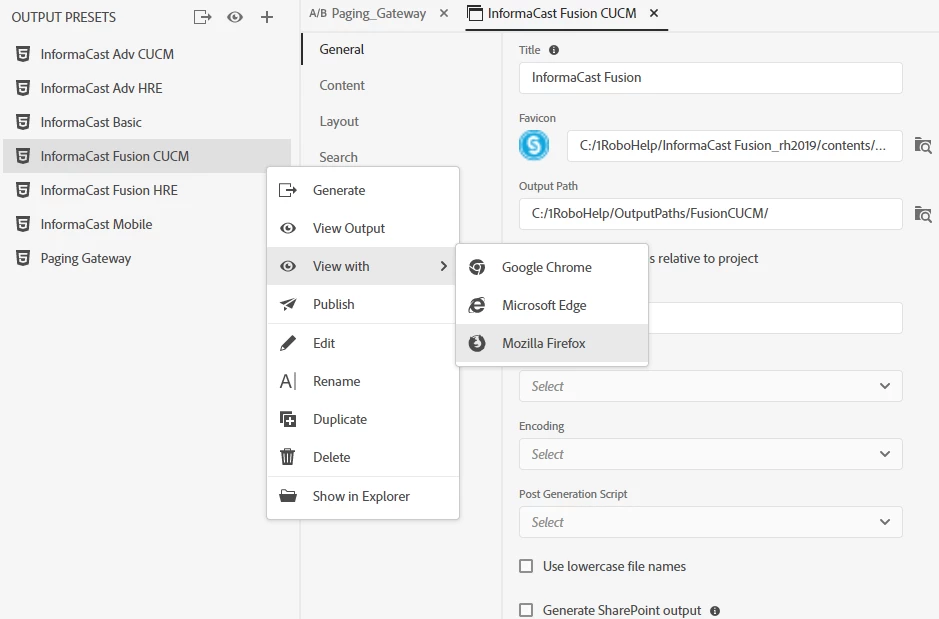The image size is (939, 619).
Task: Click the Duplicate copy icon
Action: click(288, 419)
